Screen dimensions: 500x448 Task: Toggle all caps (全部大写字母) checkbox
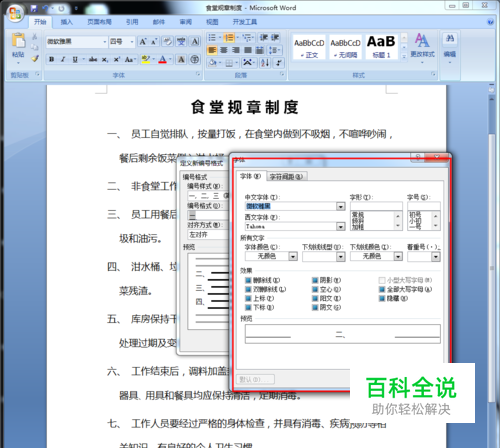tap(382, 289)
